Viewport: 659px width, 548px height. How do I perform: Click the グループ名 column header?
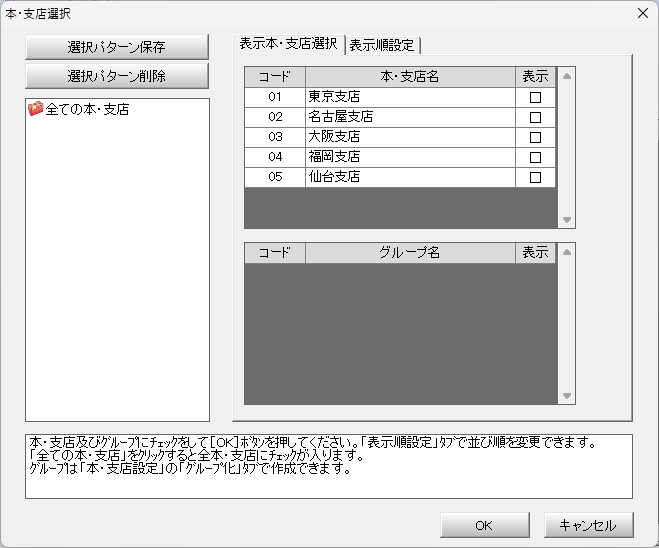click(x=410, y=253)
